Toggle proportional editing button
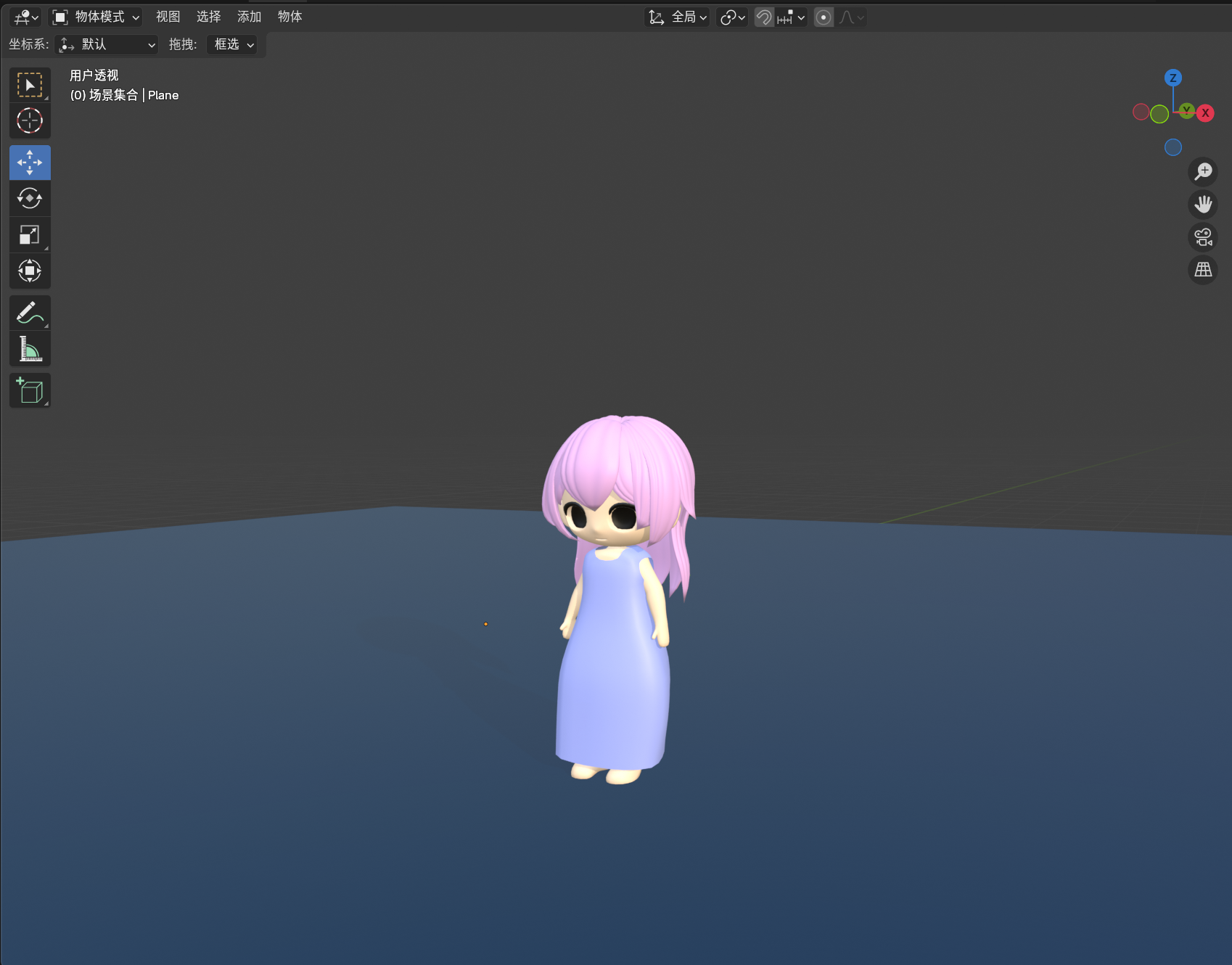 pos(824,17)
